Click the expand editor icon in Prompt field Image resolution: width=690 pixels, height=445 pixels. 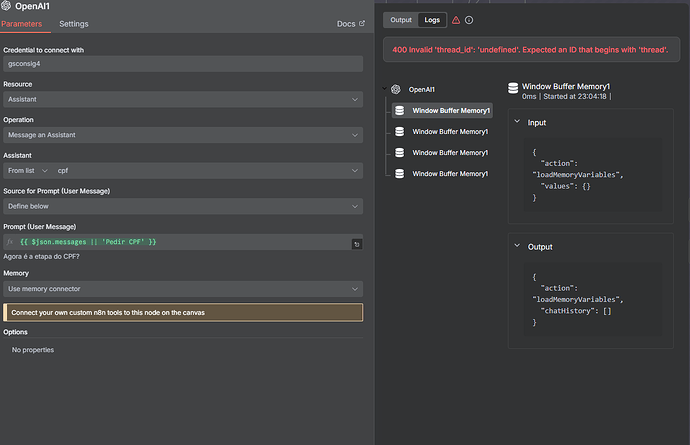click(x=357, y=244)
